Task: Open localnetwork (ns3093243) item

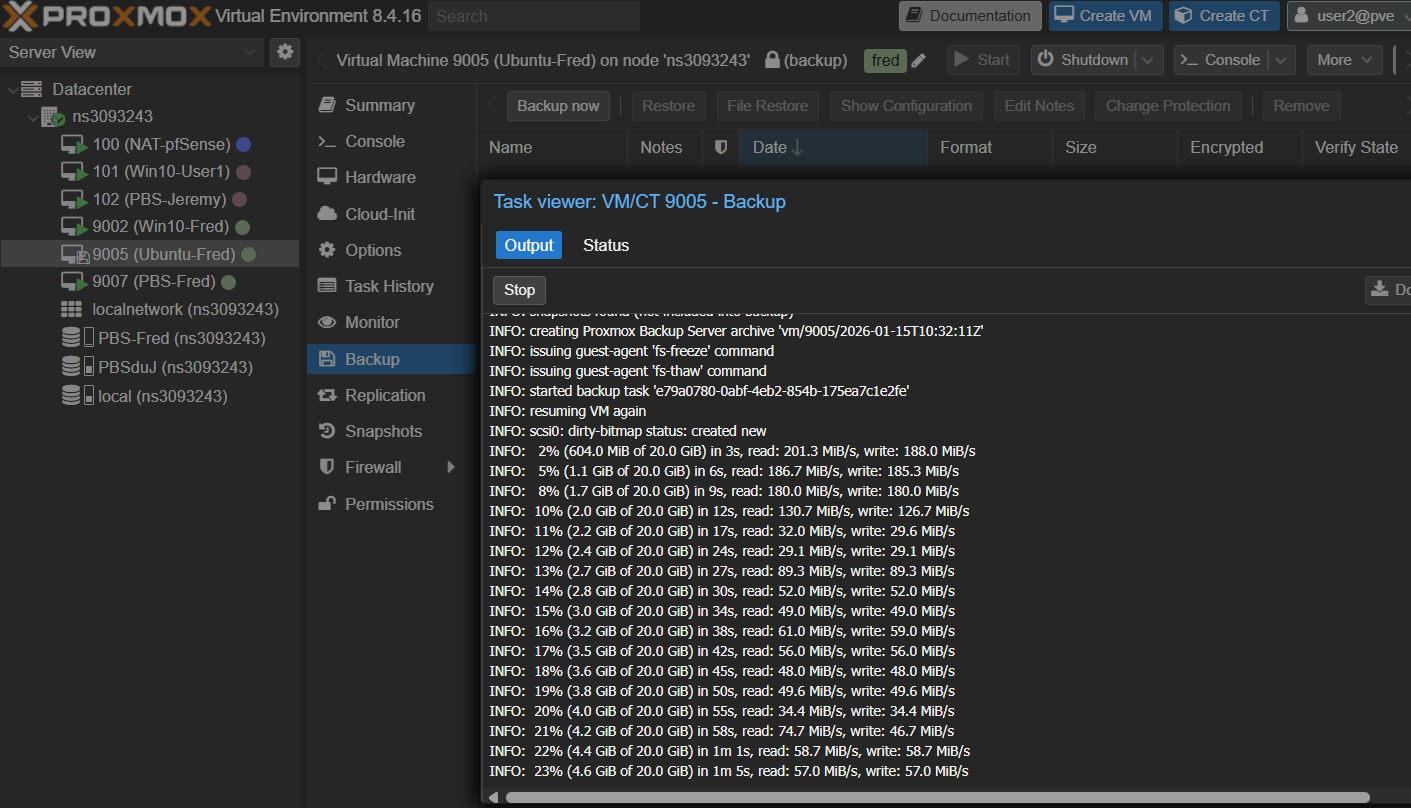Action: tap(185, 310)
